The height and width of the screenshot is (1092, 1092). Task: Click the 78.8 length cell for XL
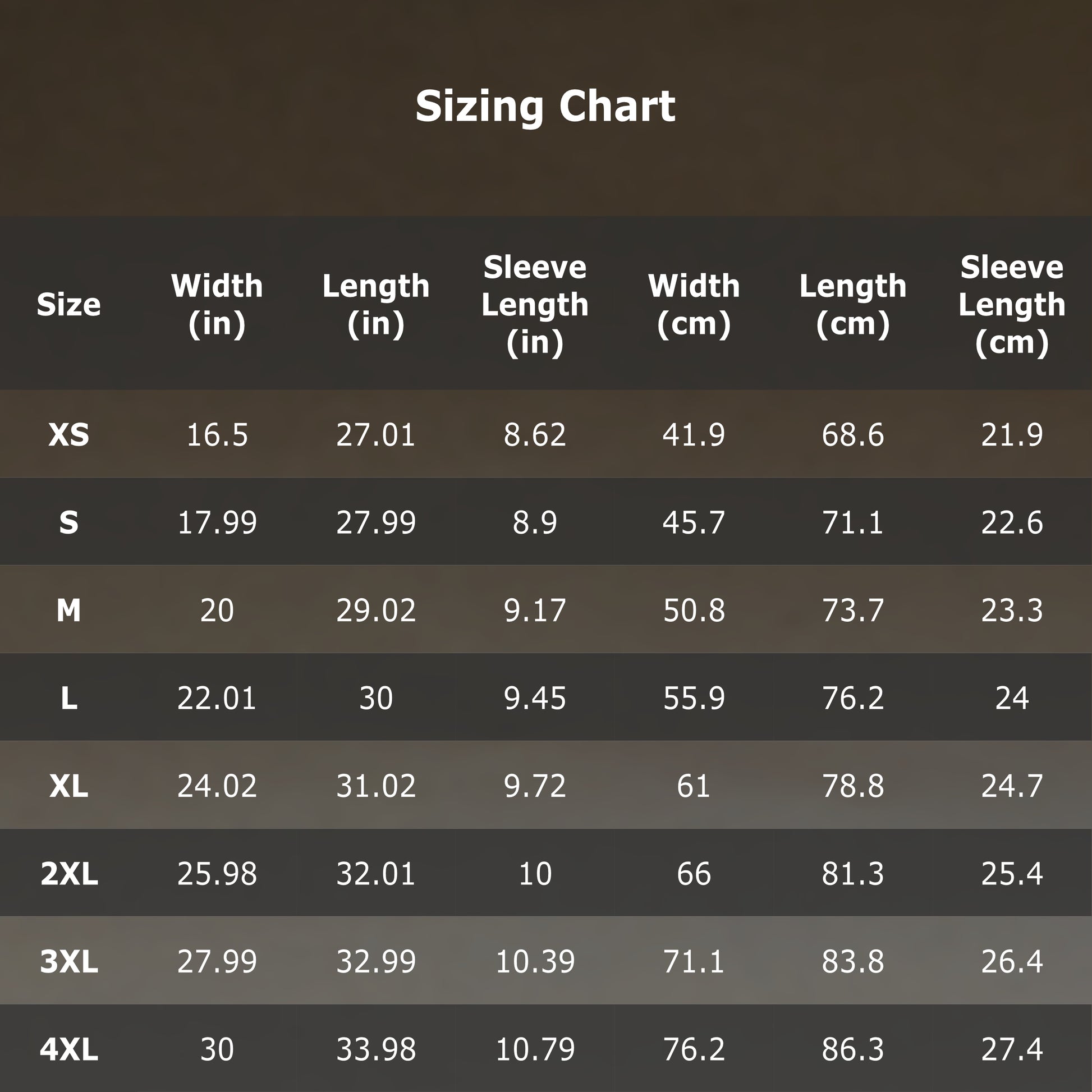tap(852, 786)
